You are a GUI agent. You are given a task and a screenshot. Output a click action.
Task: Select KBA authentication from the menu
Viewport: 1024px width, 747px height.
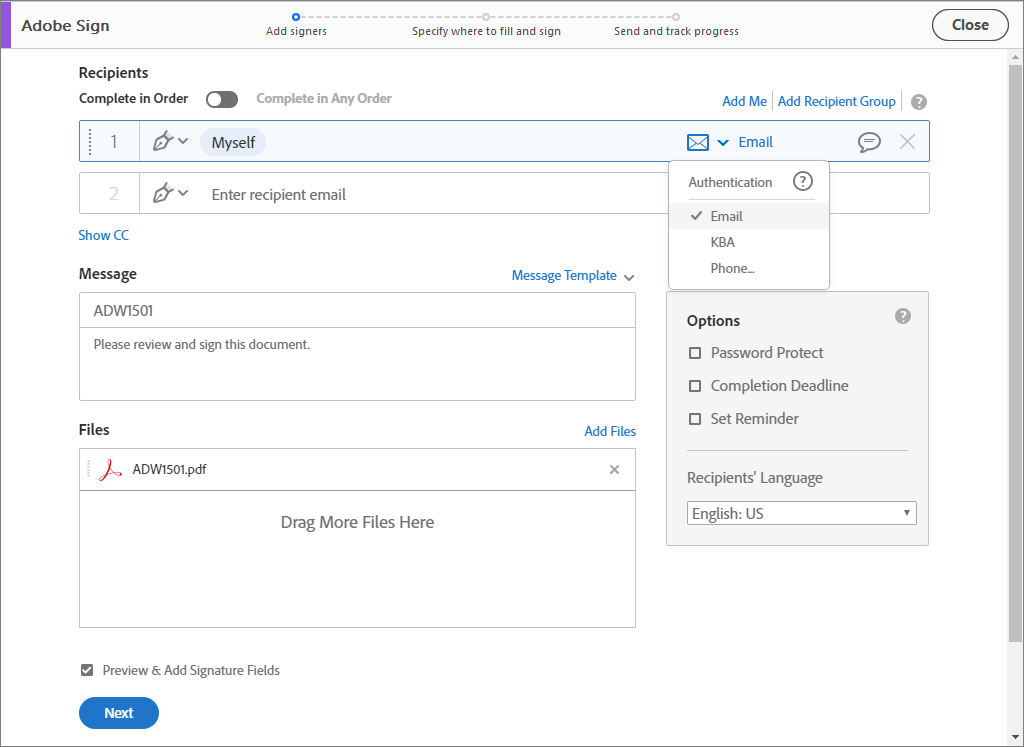click(x=723, y=242)
